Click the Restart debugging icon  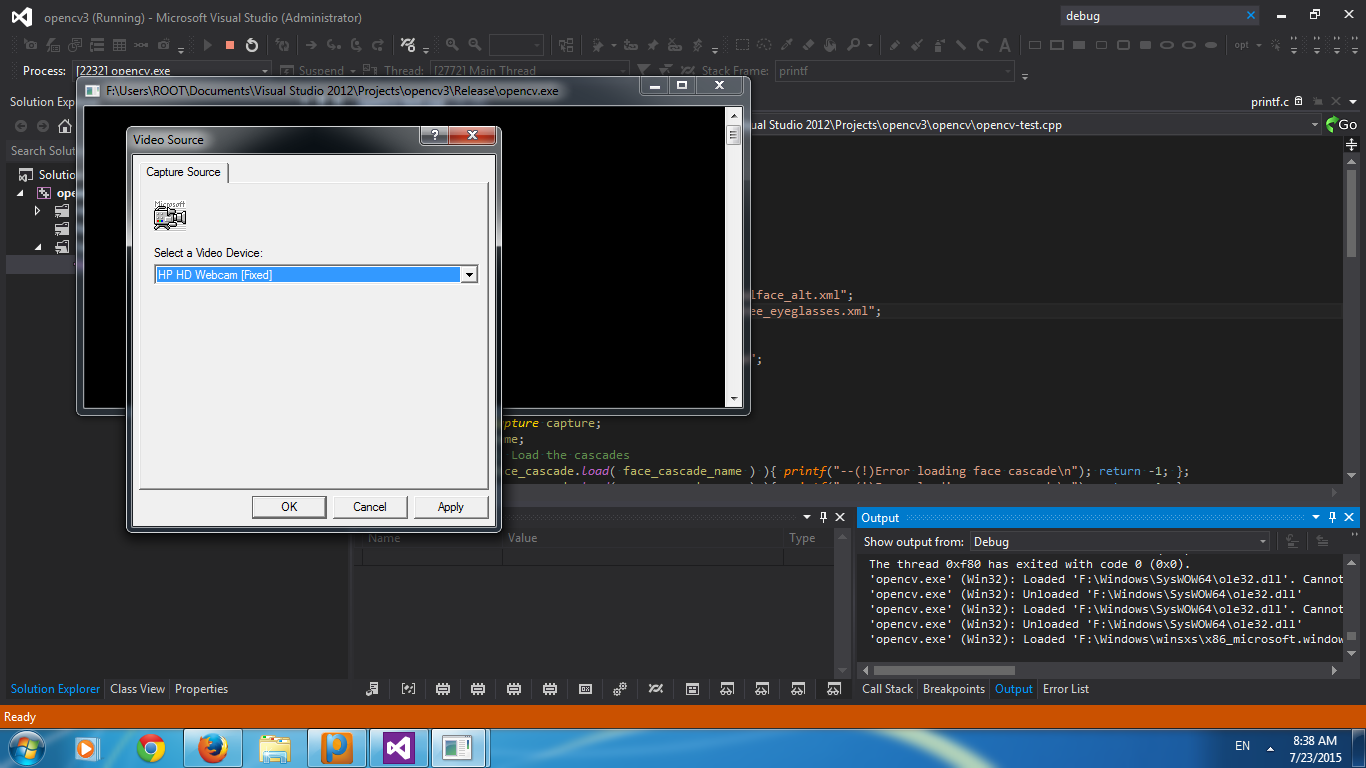click(252, 45)
